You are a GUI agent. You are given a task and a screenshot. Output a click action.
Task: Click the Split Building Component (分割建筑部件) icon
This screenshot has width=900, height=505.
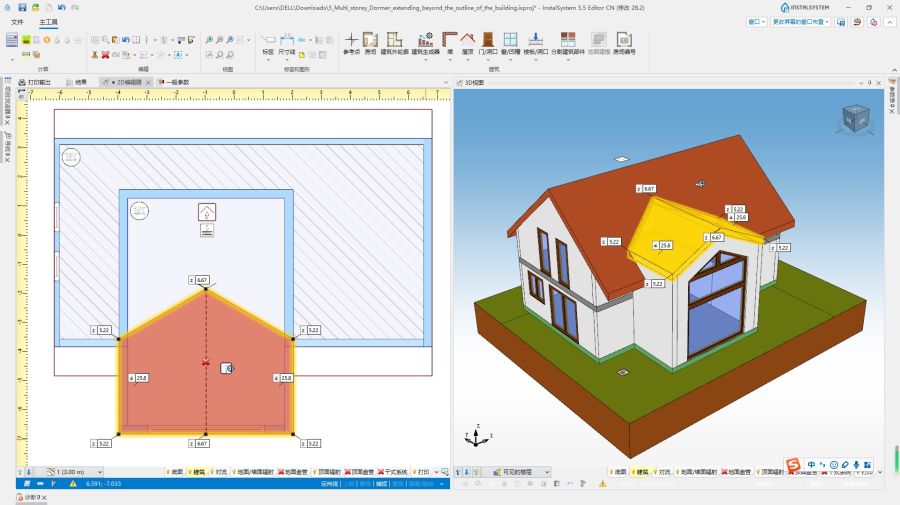[568, 41]
